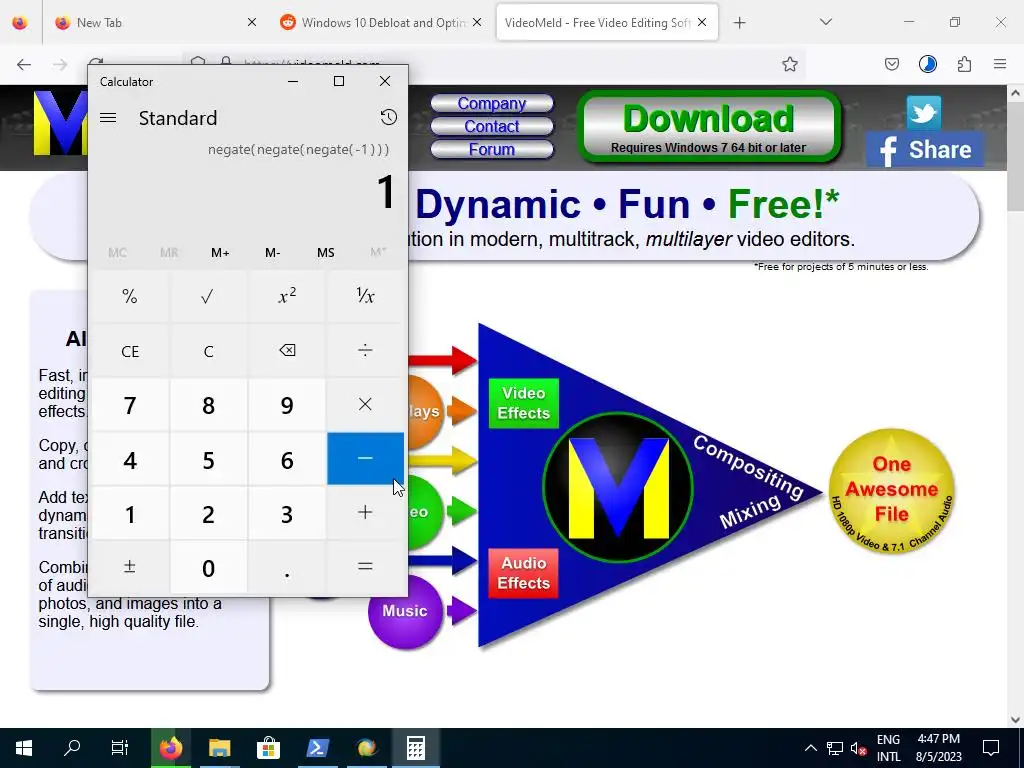Click digit 5 on Calculator keypad

click(208, 458)
